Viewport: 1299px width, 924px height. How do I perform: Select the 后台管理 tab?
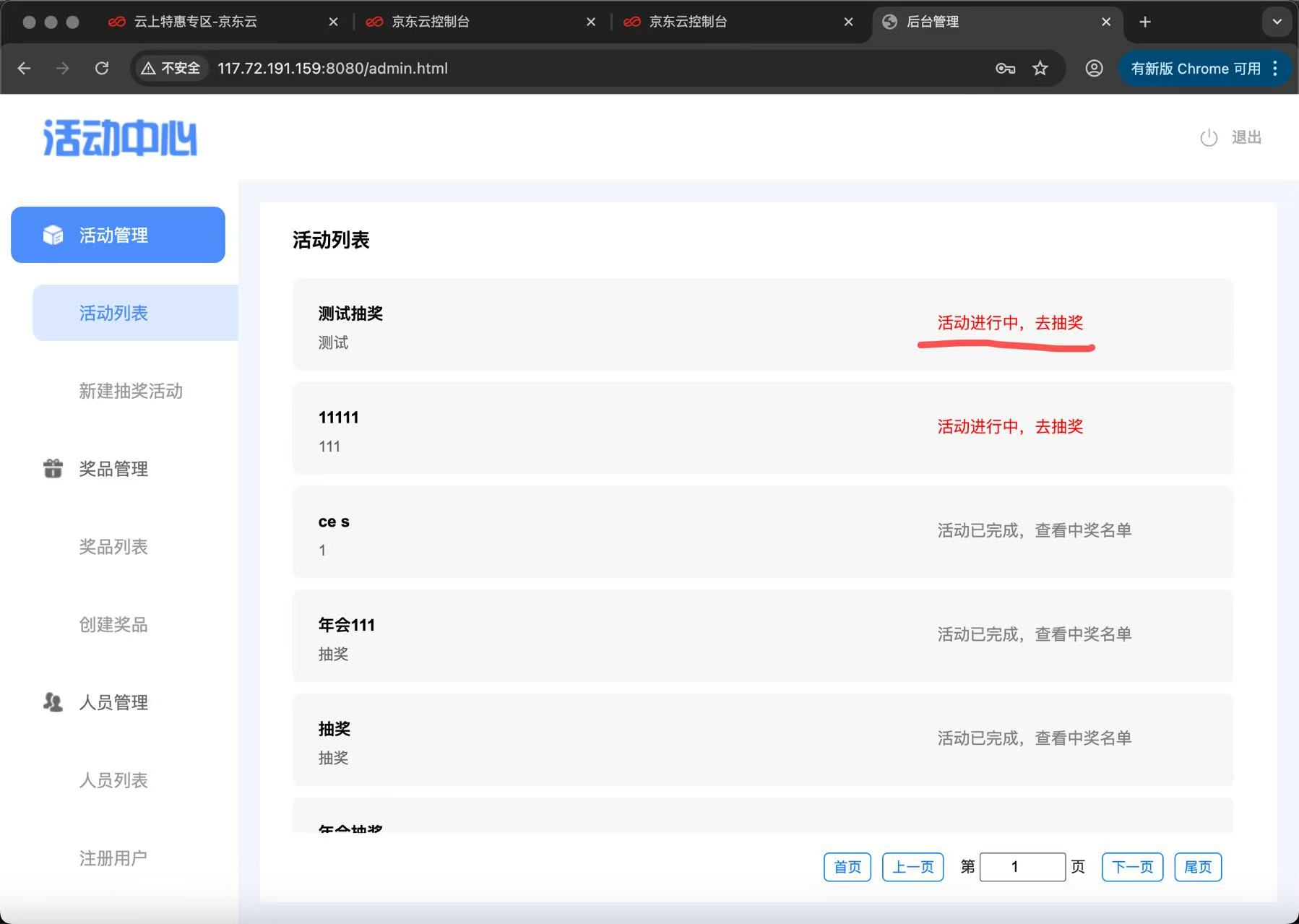click(932, 22)
